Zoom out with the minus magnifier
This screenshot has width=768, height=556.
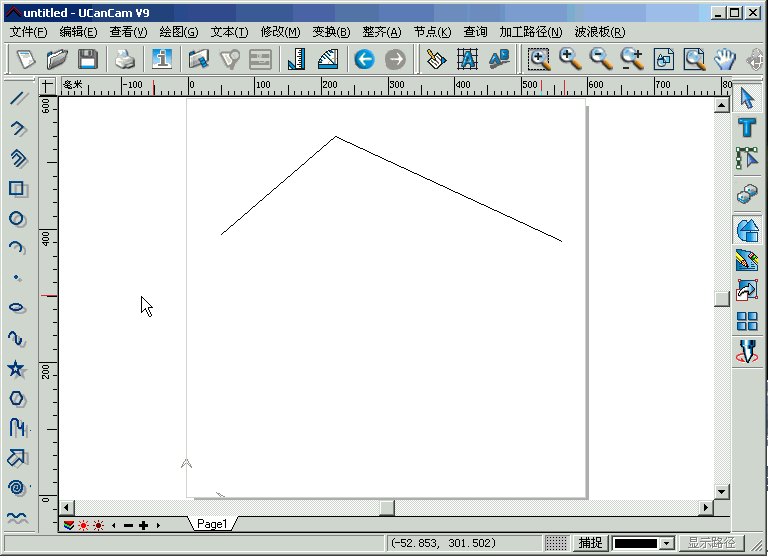point(600,59)
